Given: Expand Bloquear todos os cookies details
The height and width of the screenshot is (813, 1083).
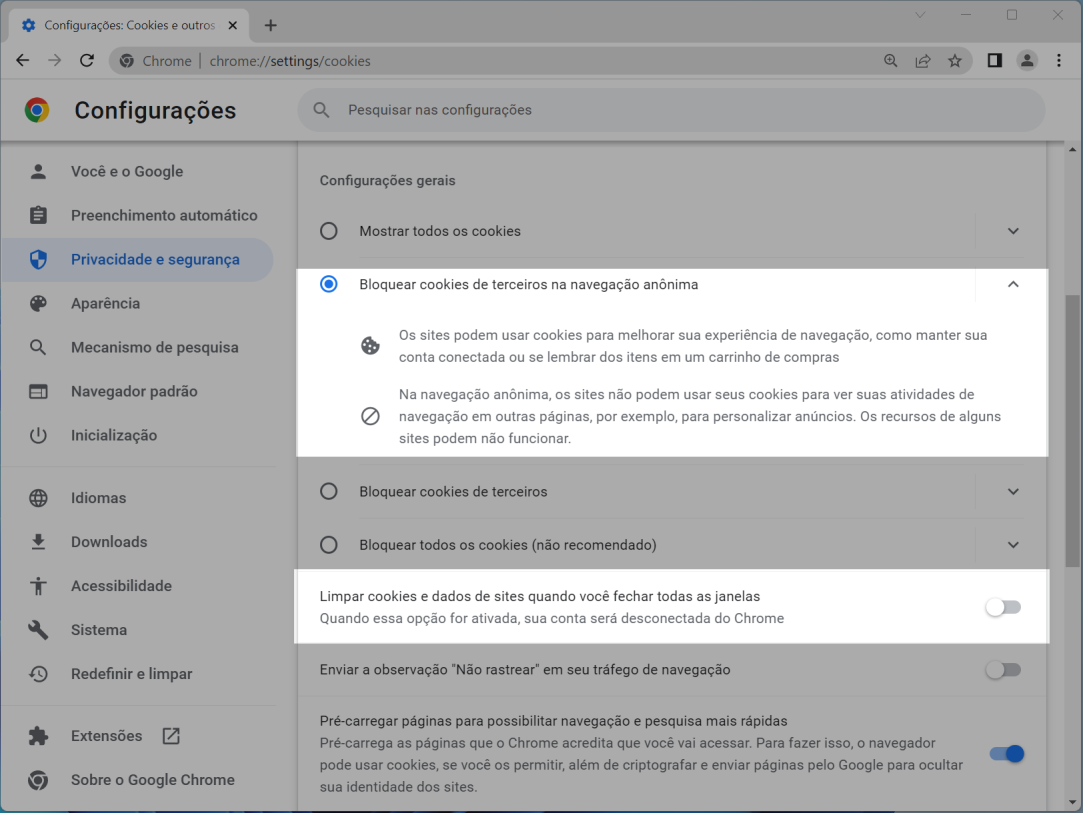Looking at the screenshot, I should [1013, 545].
